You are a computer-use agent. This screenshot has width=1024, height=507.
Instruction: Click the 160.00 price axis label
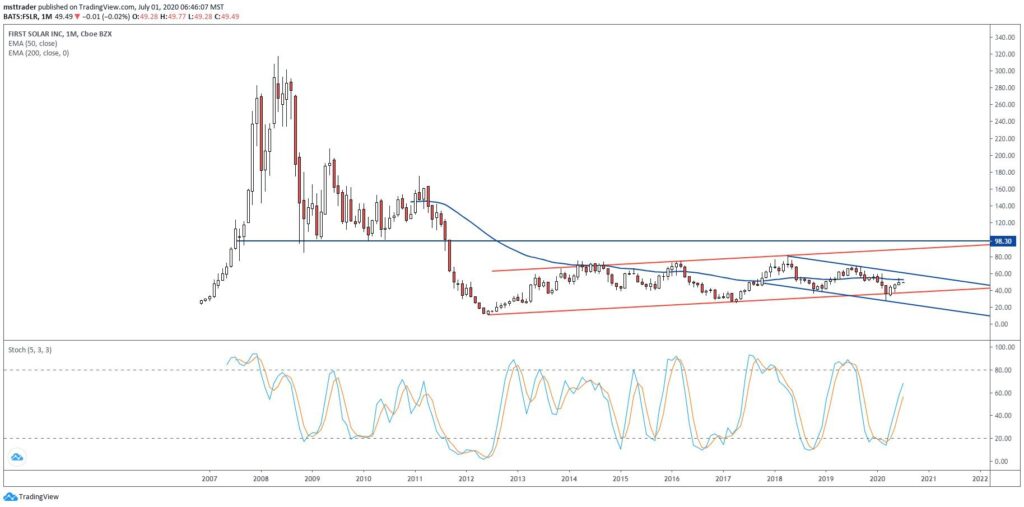1004,189
